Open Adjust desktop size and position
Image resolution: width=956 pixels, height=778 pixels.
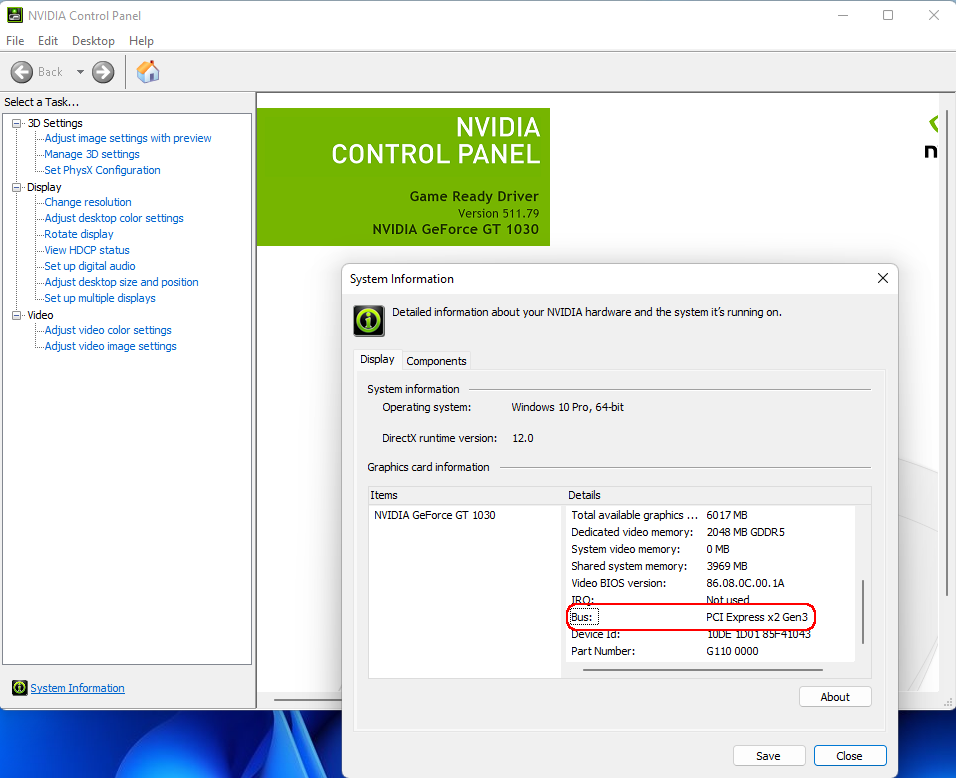pyautogui.click(x=121, y=282)
